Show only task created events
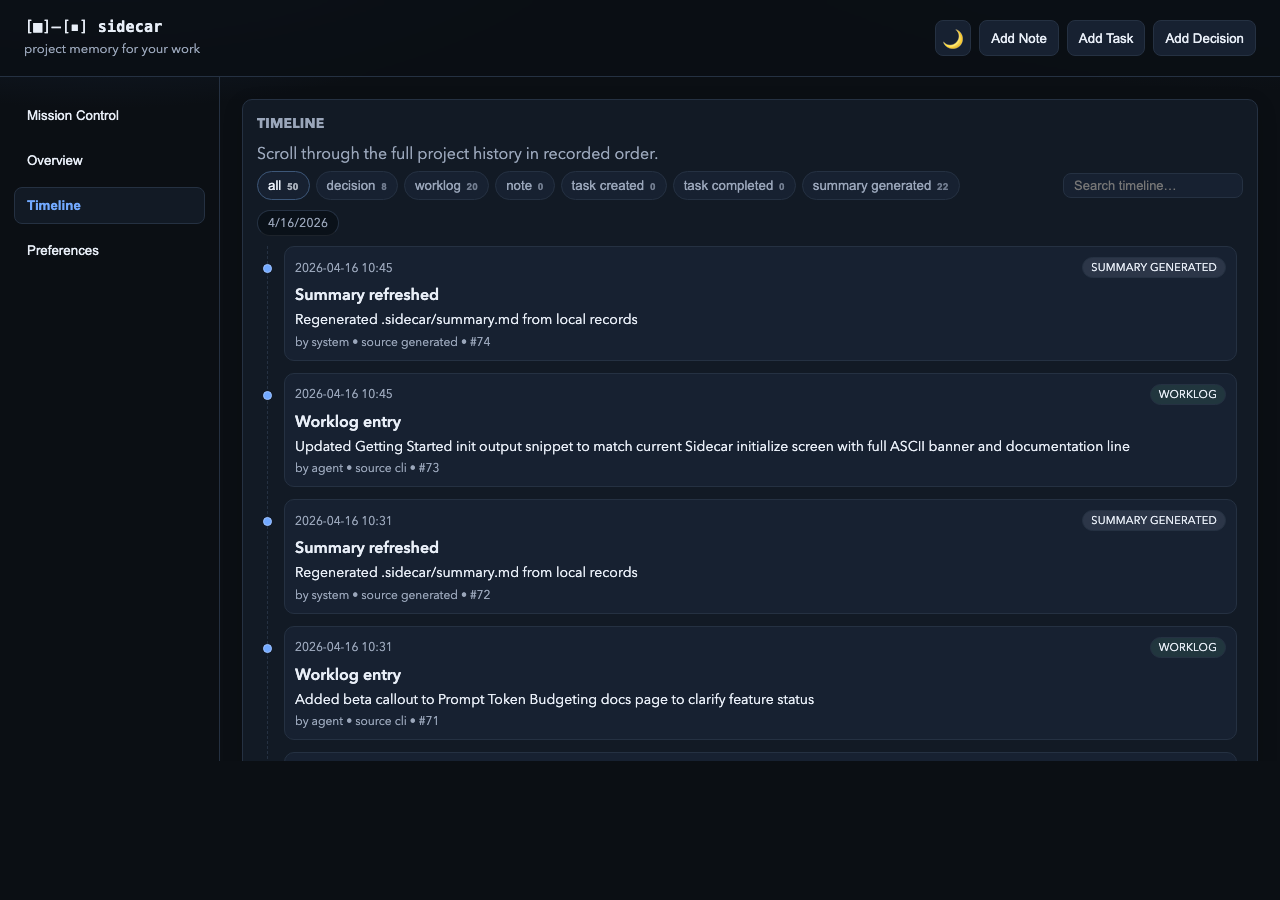The width and height of the screenshot is (1280, 900). [613, 186]
